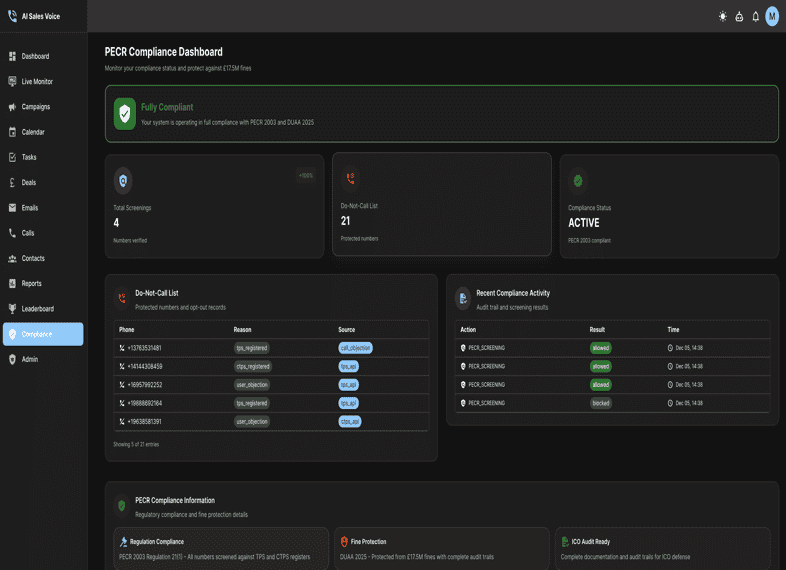Click the PECR Compliance Dashboard heading
786x570 pixels.
(x=163, y=52)
